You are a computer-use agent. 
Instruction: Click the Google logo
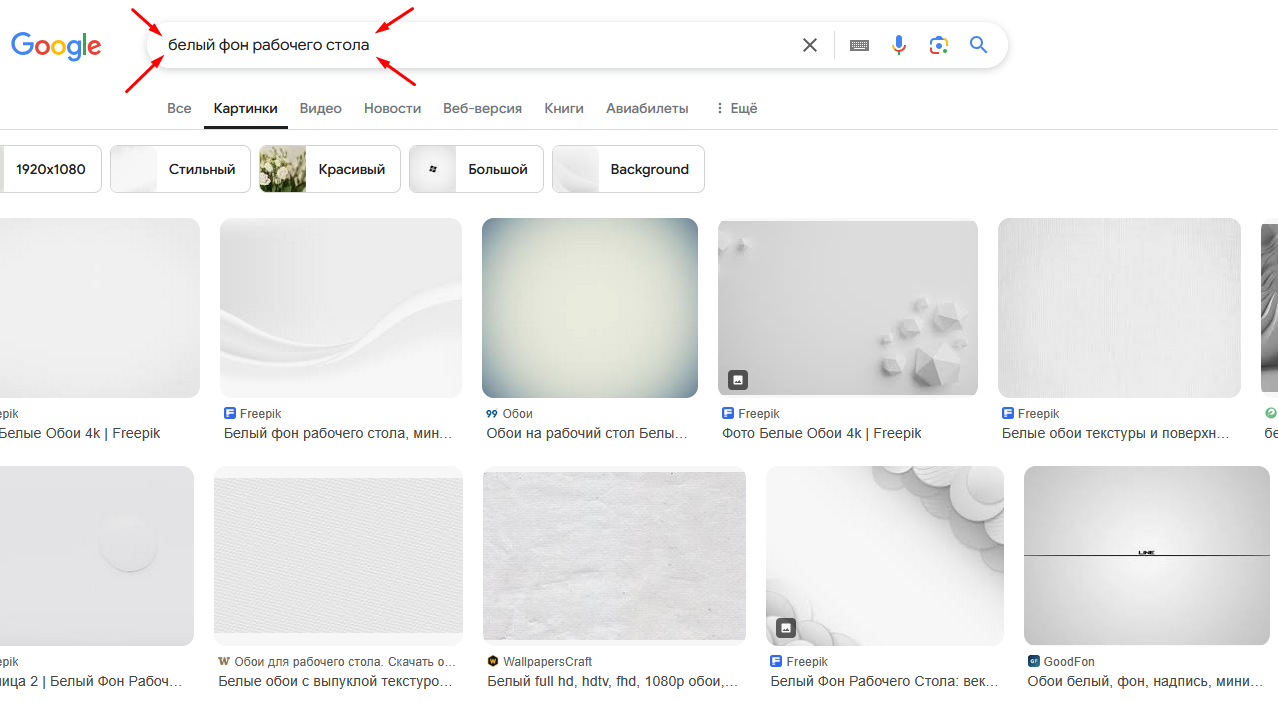(x=56, y=46)
